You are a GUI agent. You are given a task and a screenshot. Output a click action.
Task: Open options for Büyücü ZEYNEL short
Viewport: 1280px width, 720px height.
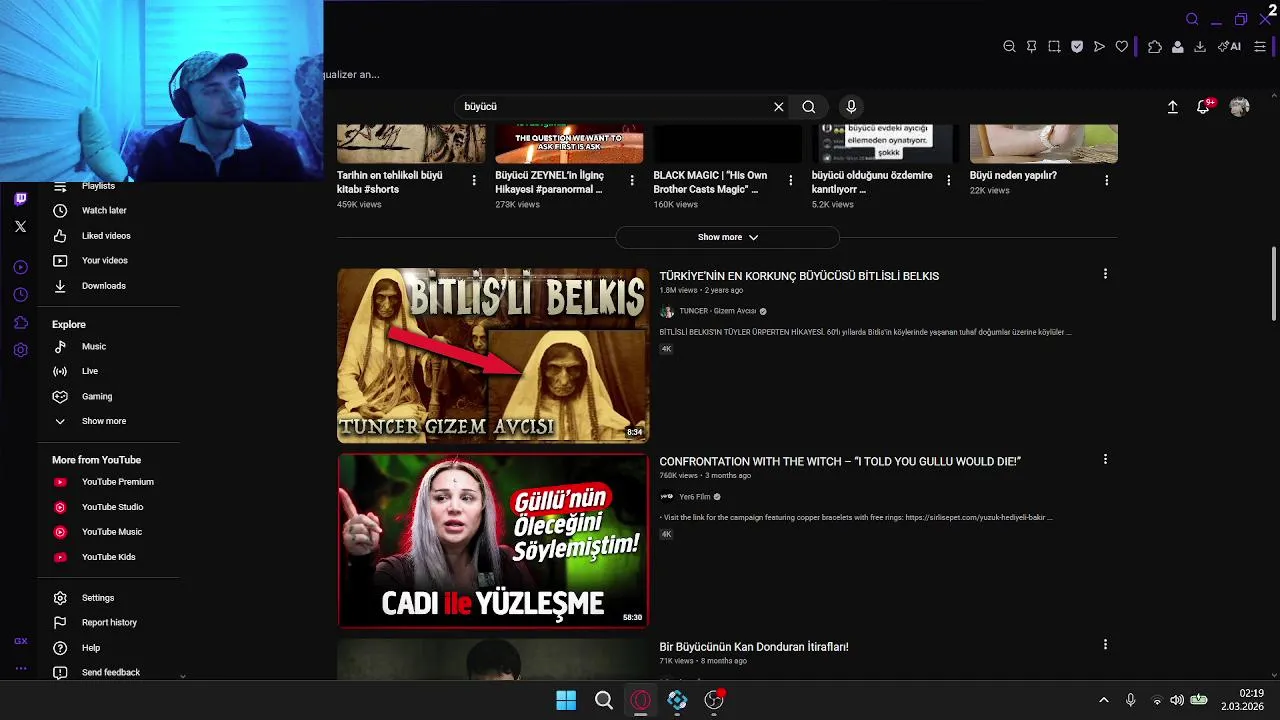click(x=632, y=181)
